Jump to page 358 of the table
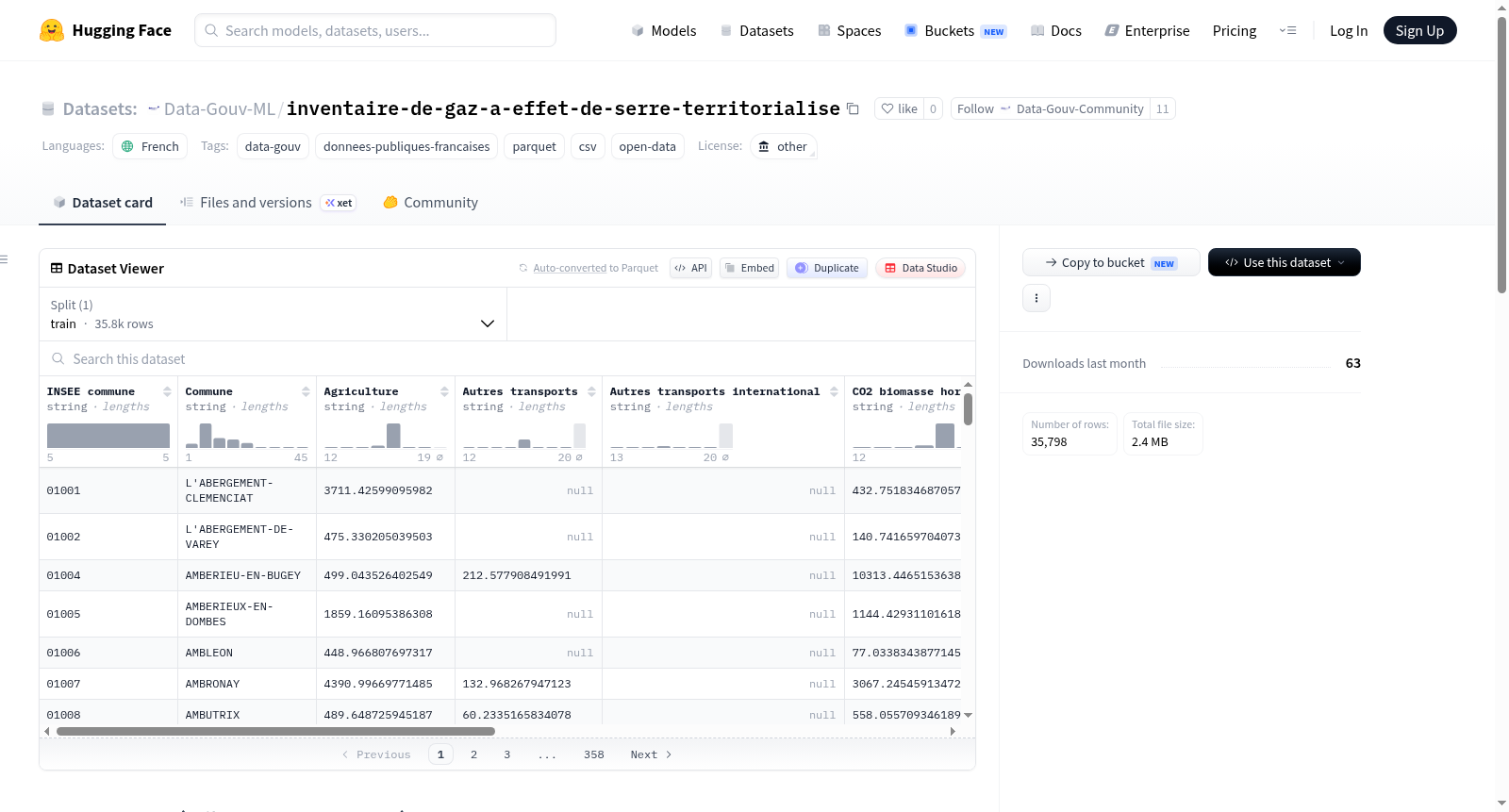This screenshot has width=1509, height=812. tap(594, 754)
